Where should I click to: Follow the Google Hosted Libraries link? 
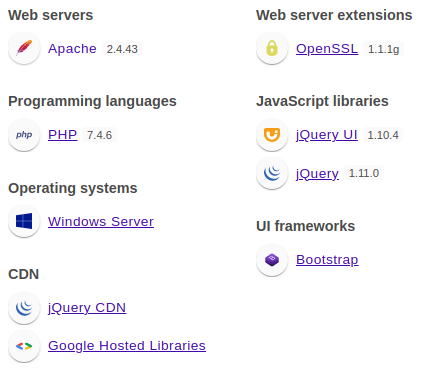pyautogui.click(x=127, y=346)
